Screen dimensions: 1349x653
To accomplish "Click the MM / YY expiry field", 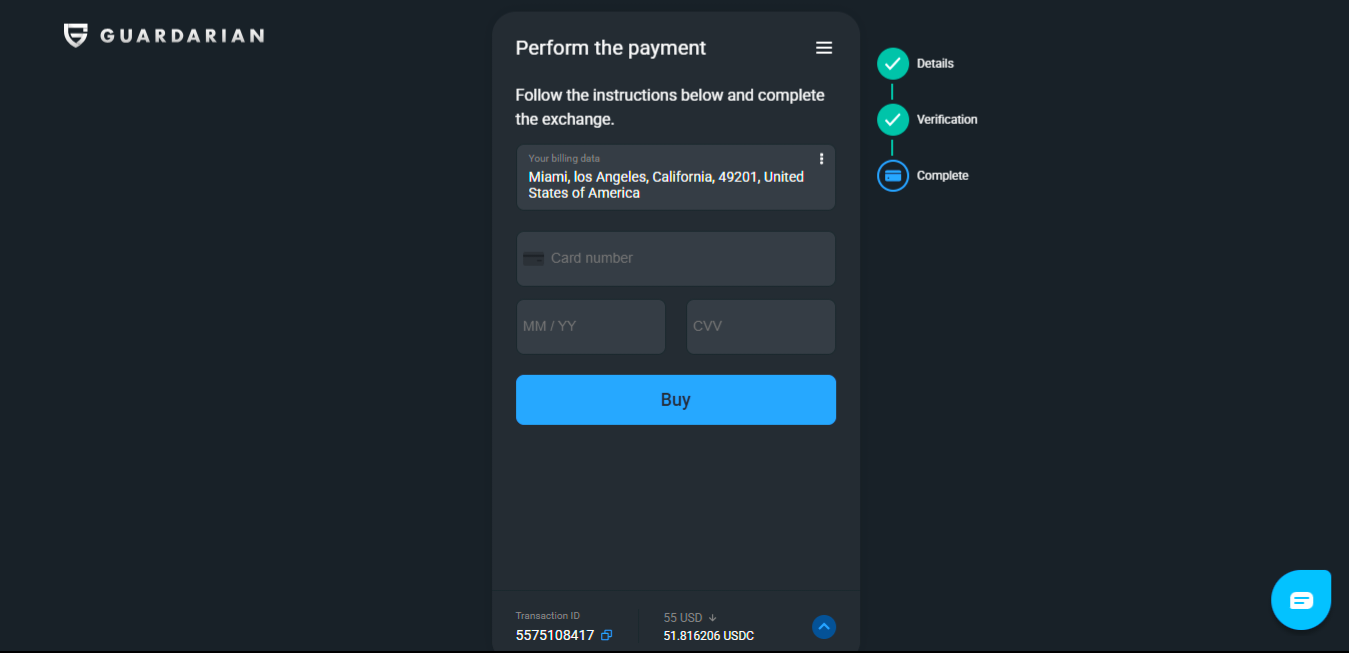I will tap(590, 326).
